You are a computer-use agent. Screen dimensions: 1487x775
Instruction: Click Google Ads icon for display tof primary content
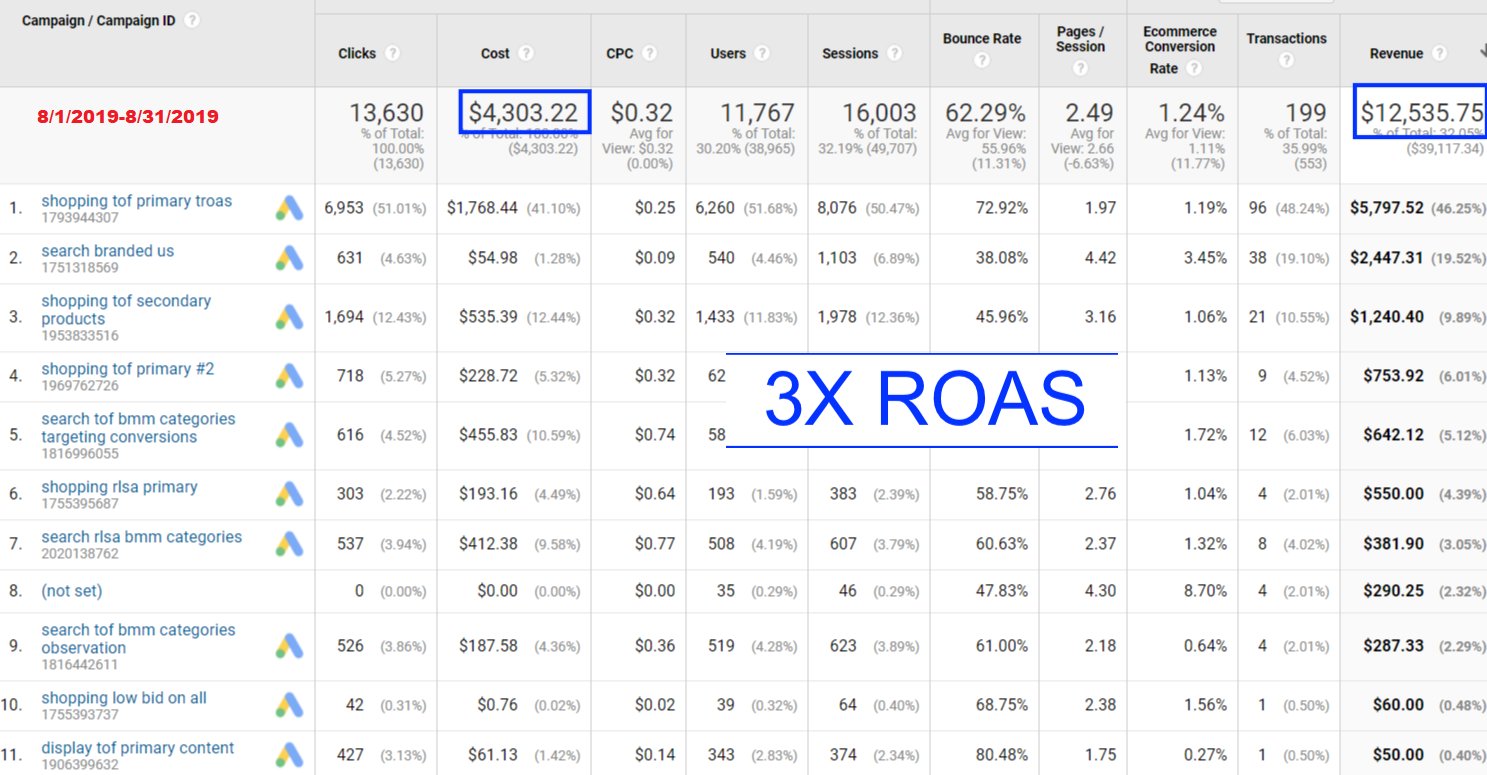[x=289, y=755]
